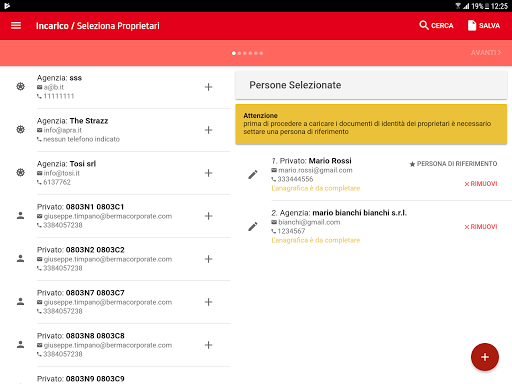Add Privato 0803N1 0803C1 with plus icon
The width and height of the screenshot is (512, 384).
[x=209, y=216]
